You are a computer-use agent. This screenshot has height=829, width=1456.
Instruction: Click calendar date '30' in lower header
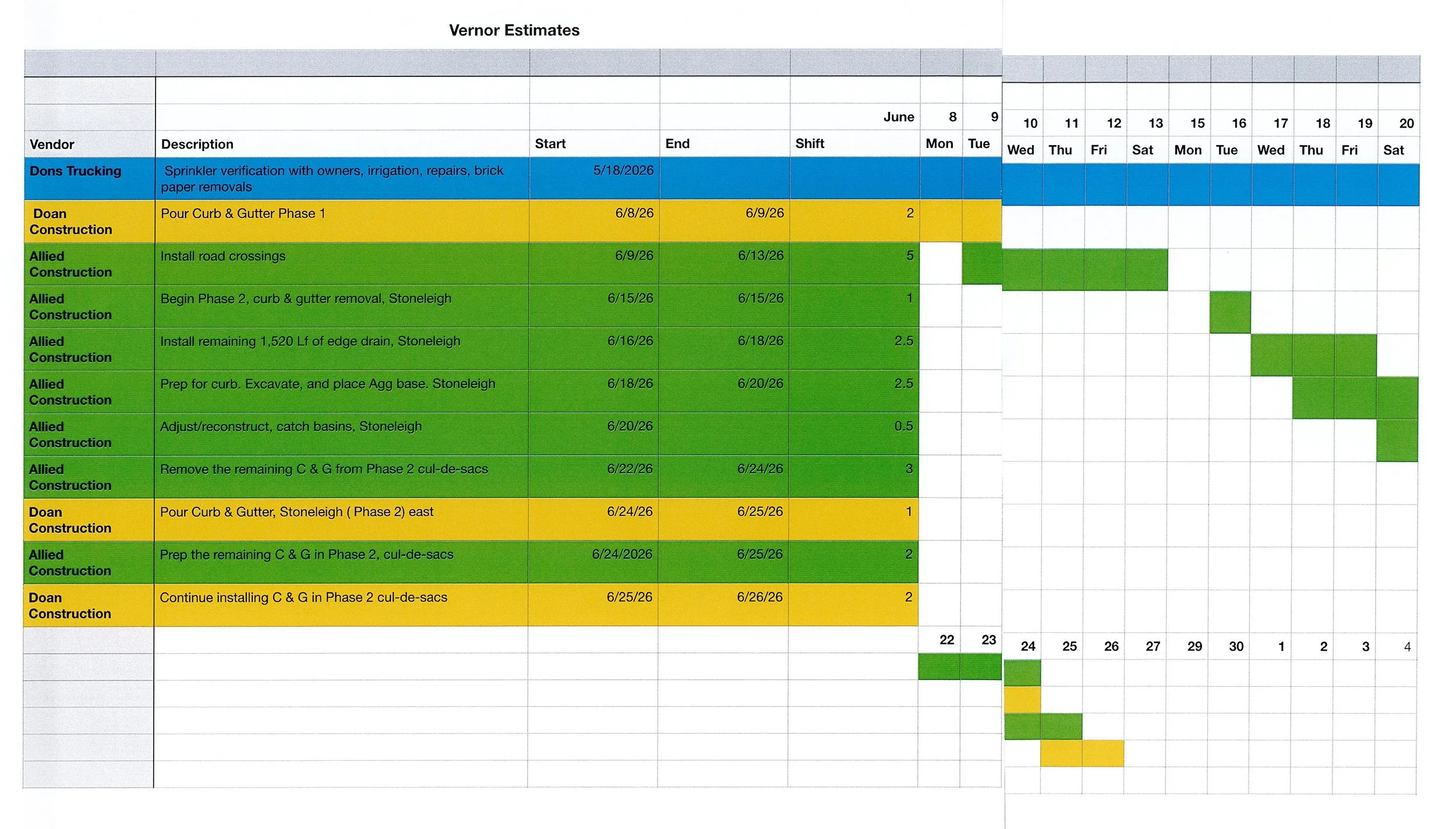[x=1236, y=647]
